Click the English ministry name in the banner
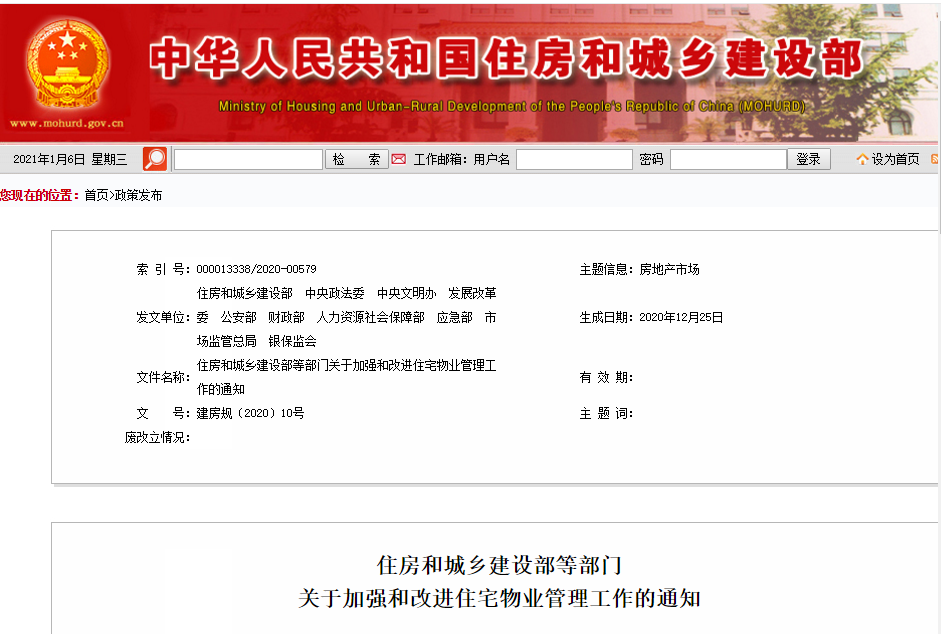 512,106
